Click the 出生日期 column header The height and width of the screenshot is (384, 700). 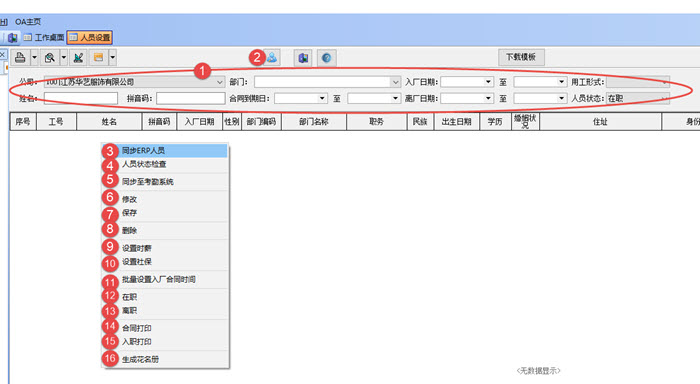pos(457,121)
